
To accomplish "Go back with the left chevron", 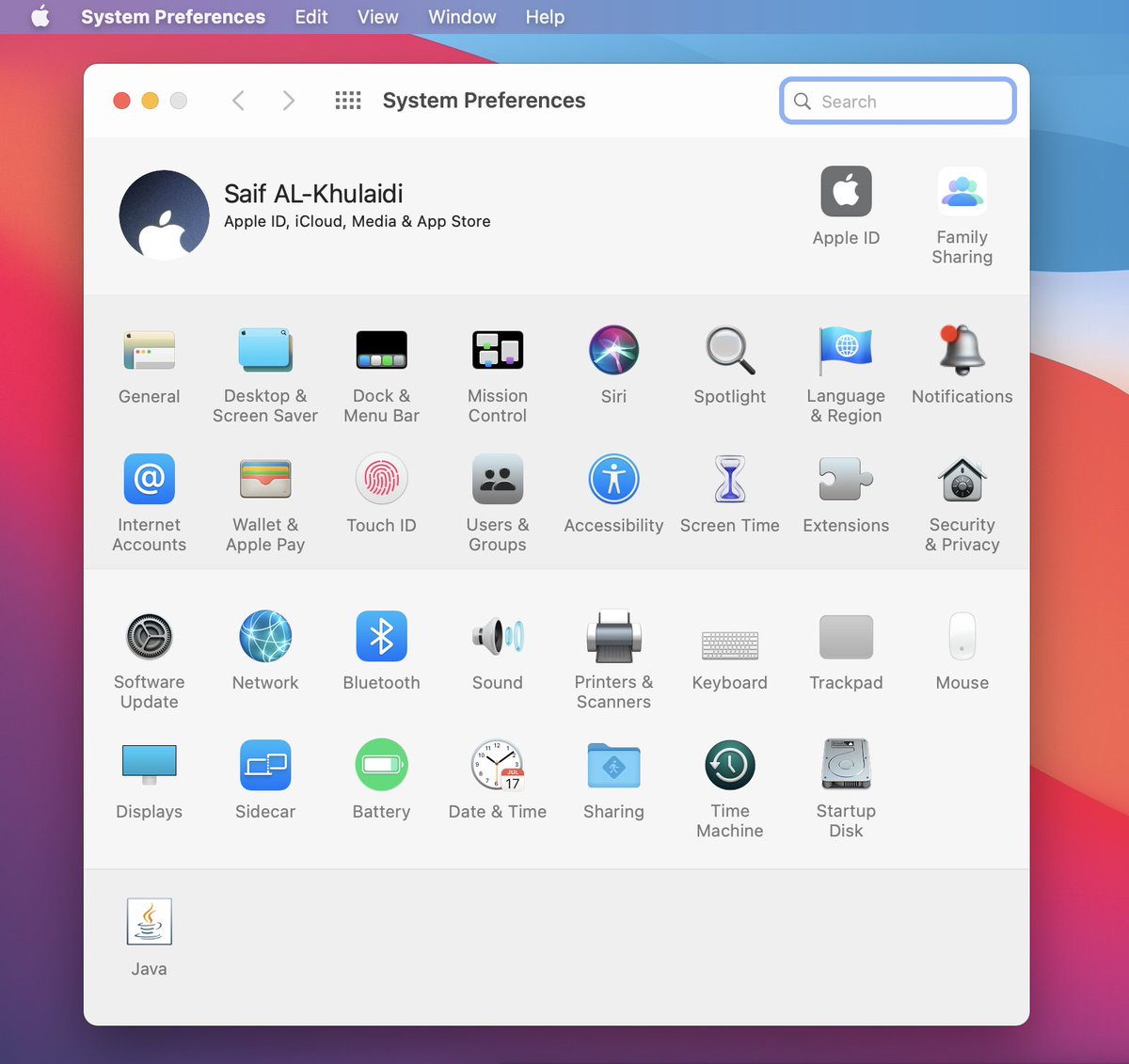I will pos(238,101).
